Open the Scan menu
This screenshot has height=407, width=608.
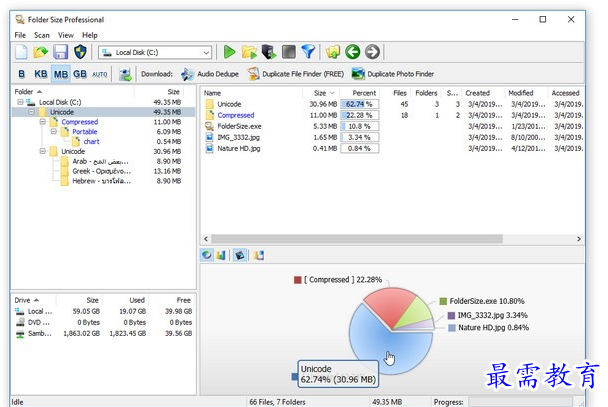[42, 35]
